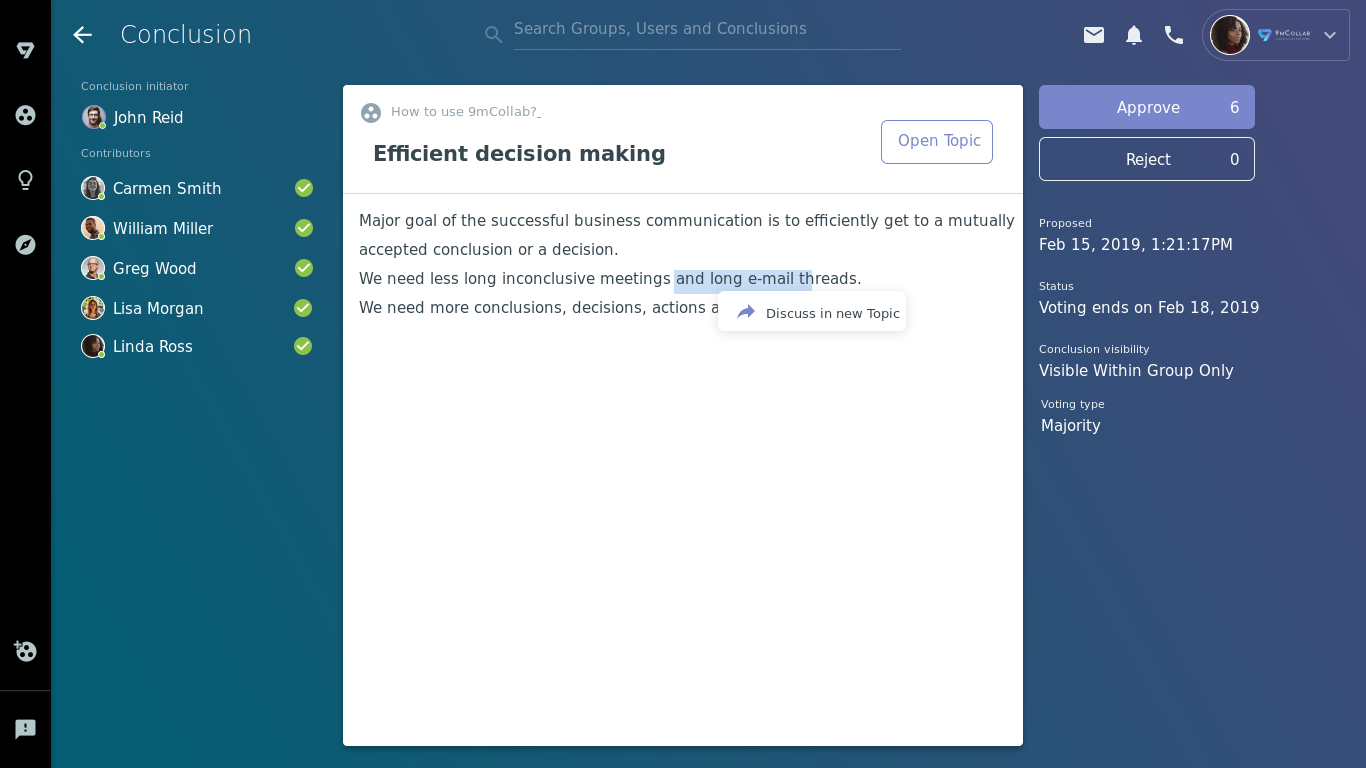Click the add group icon
Image resolution: width=1366 pixels, height=768 pixels.
tap(26, 651)
